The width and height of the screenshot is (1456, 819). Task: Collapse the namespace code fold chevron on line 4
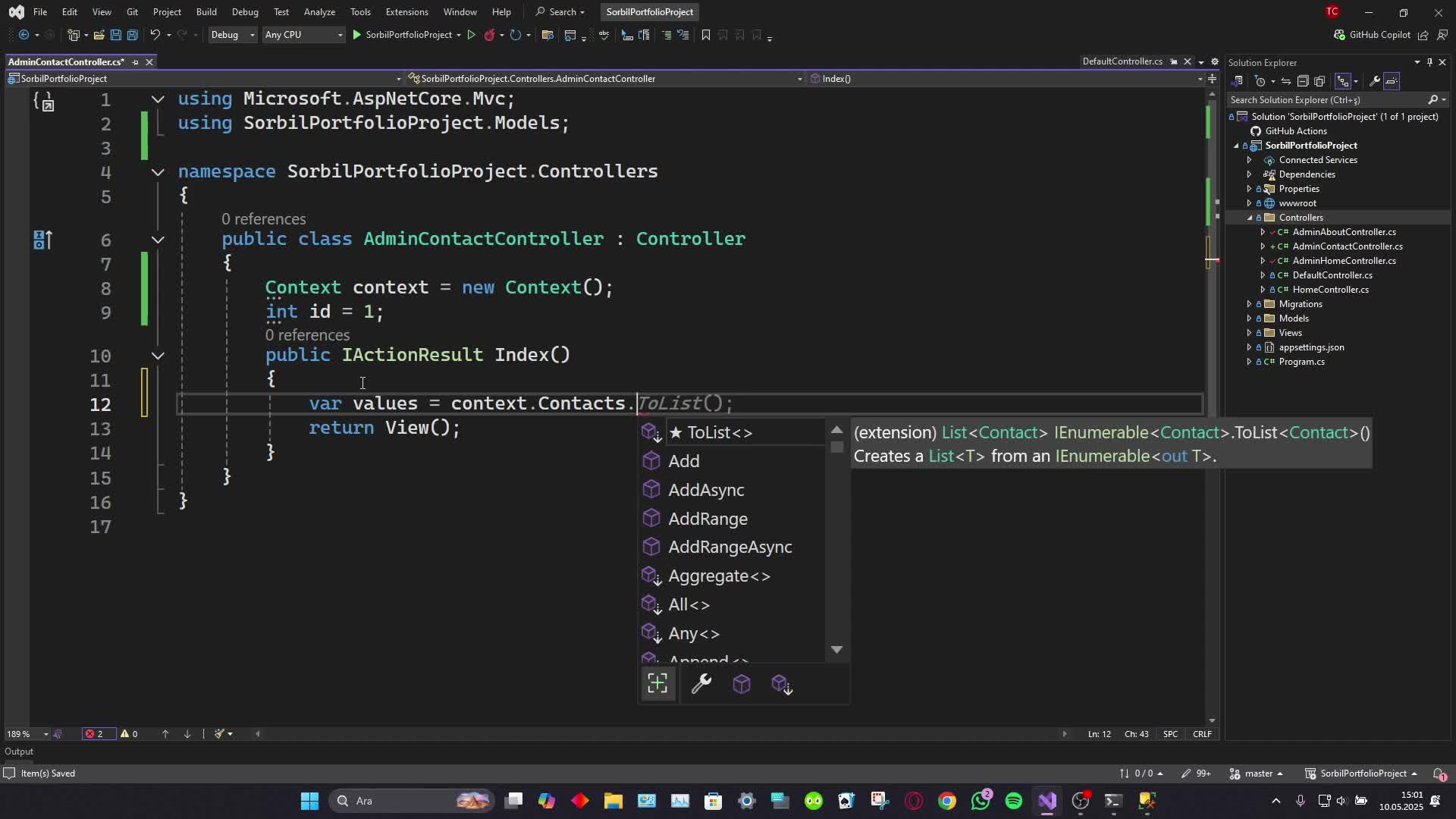tap(158, 172)
